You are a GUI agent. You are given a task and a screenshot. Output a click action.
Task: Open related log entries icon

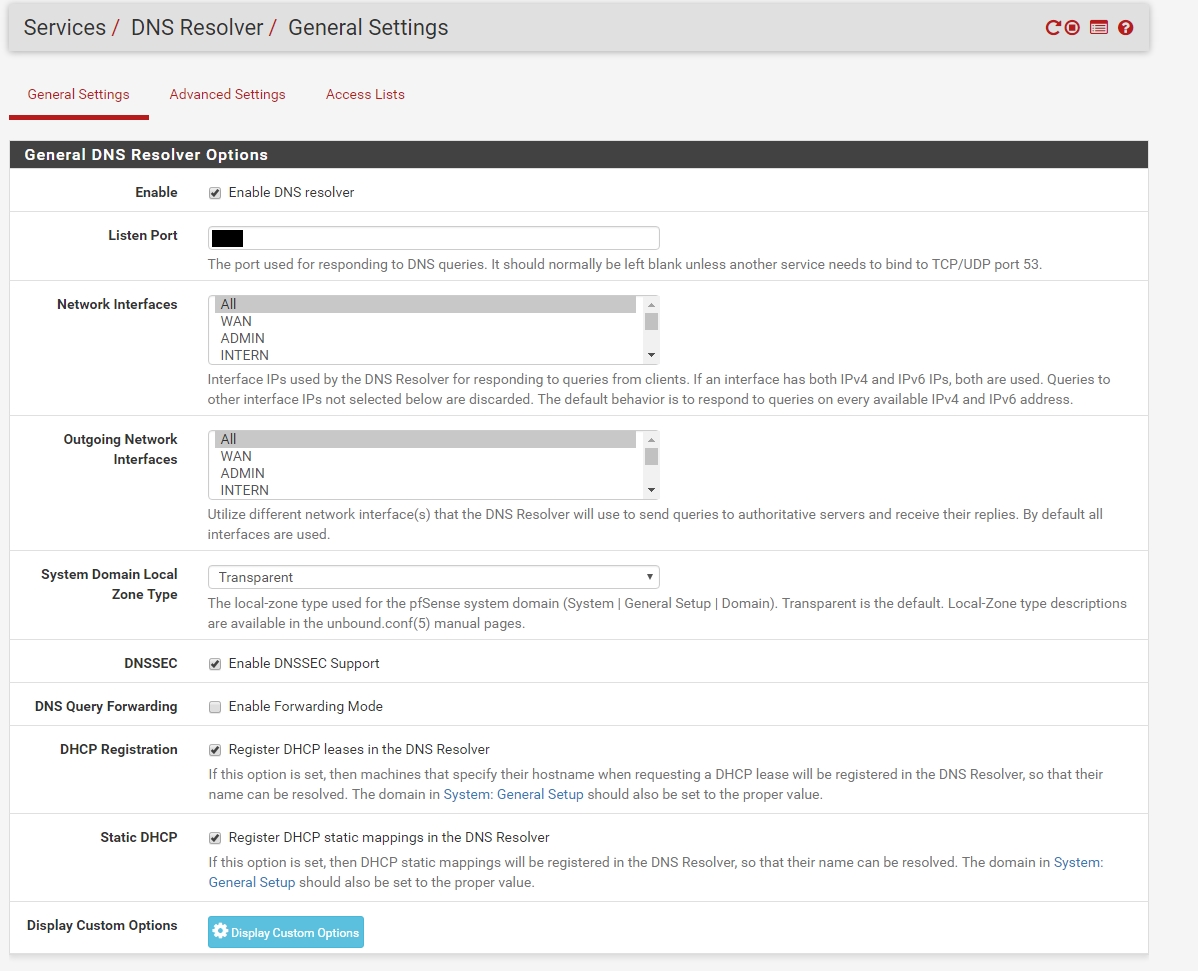(x=1099, y=28)
